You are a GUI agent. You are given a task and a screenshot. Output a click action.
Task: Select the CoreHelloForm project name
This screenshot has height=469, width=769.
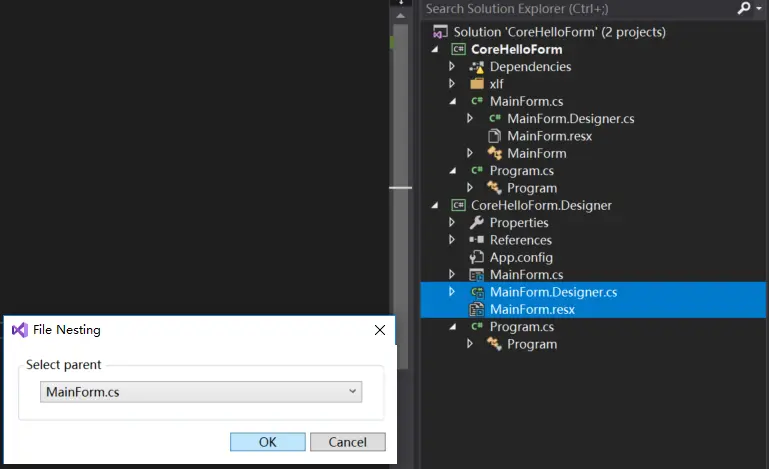(x=516, y=49)
